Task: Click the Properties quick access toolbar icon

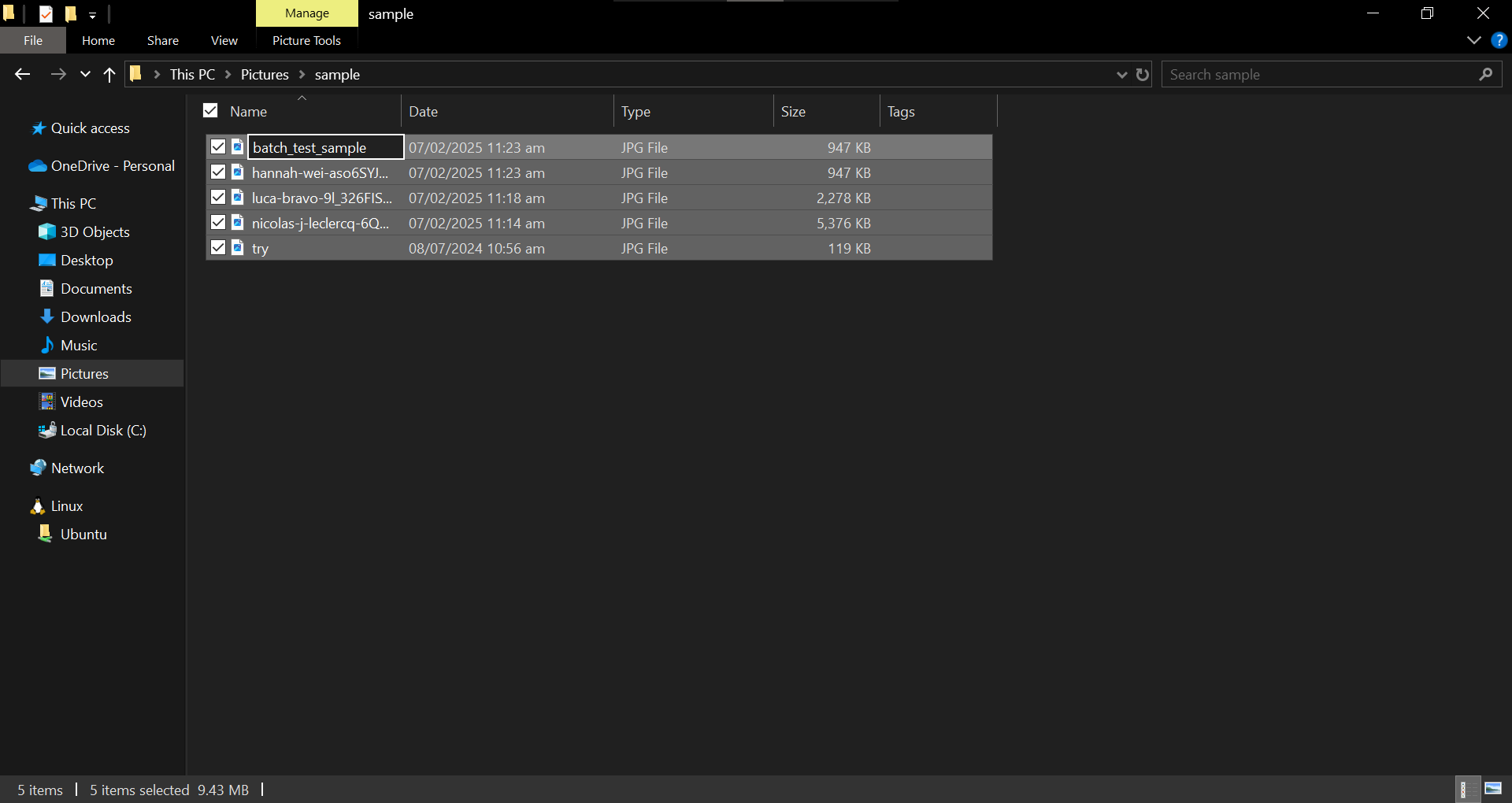Action: point(46,13)
